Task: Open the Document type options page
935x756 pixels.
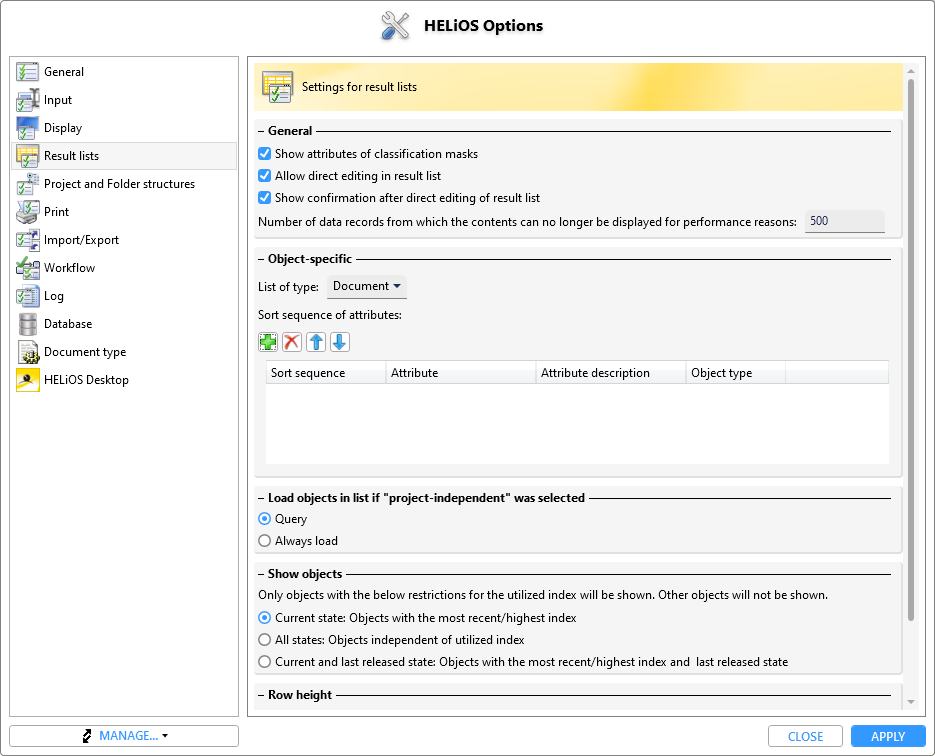Action: pyautogui.click(x=85, y=352)
